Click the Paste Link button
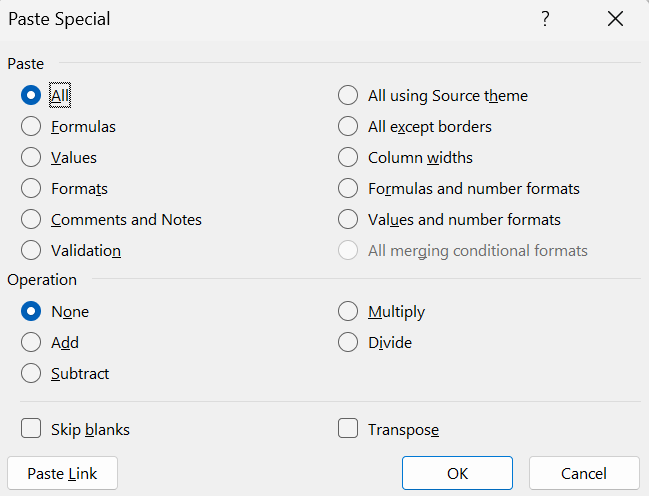Viewport: 649px width, 496px height. point(62,473)
